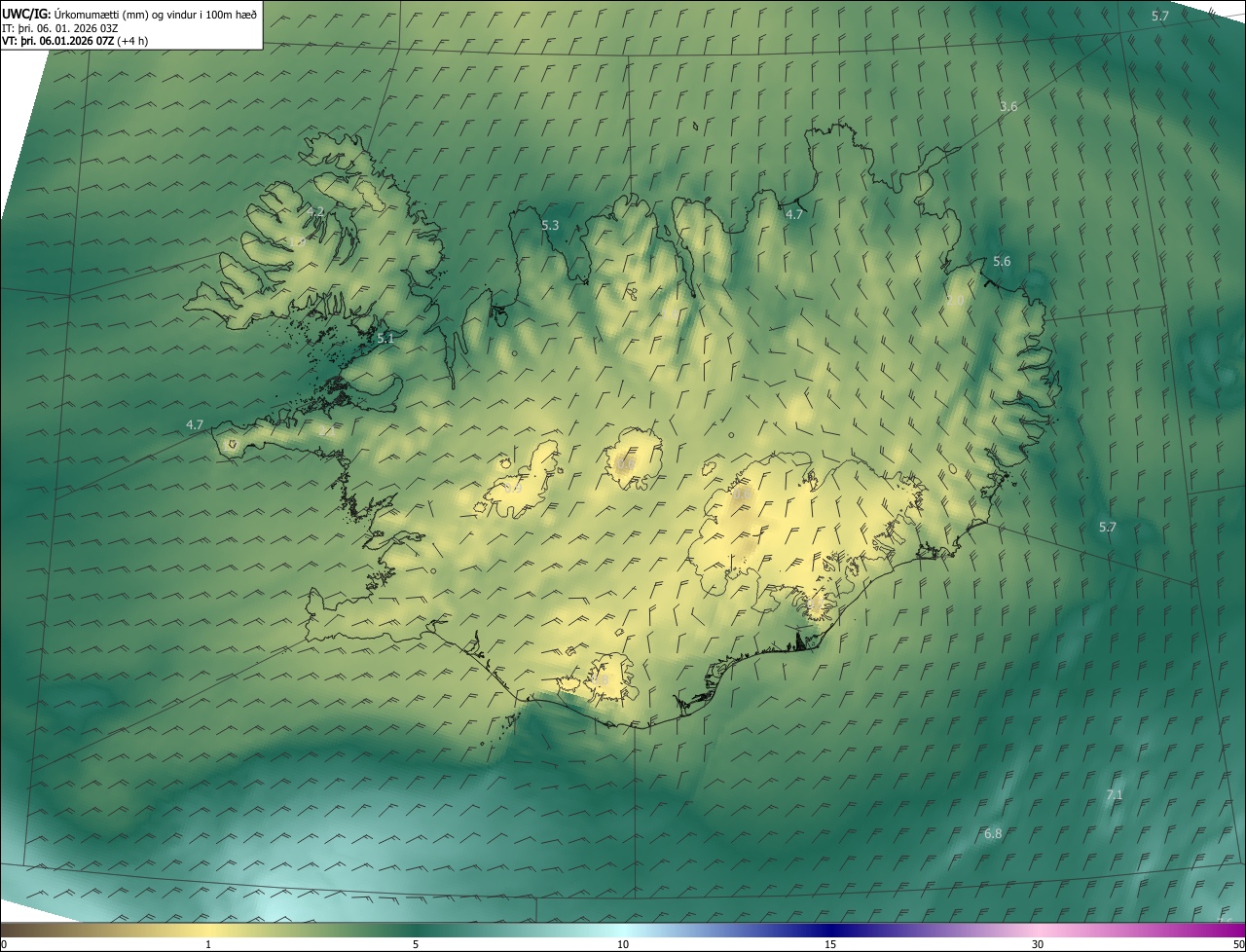Select the 5.6 label on the northeast coast

(x=1002, y=262)
